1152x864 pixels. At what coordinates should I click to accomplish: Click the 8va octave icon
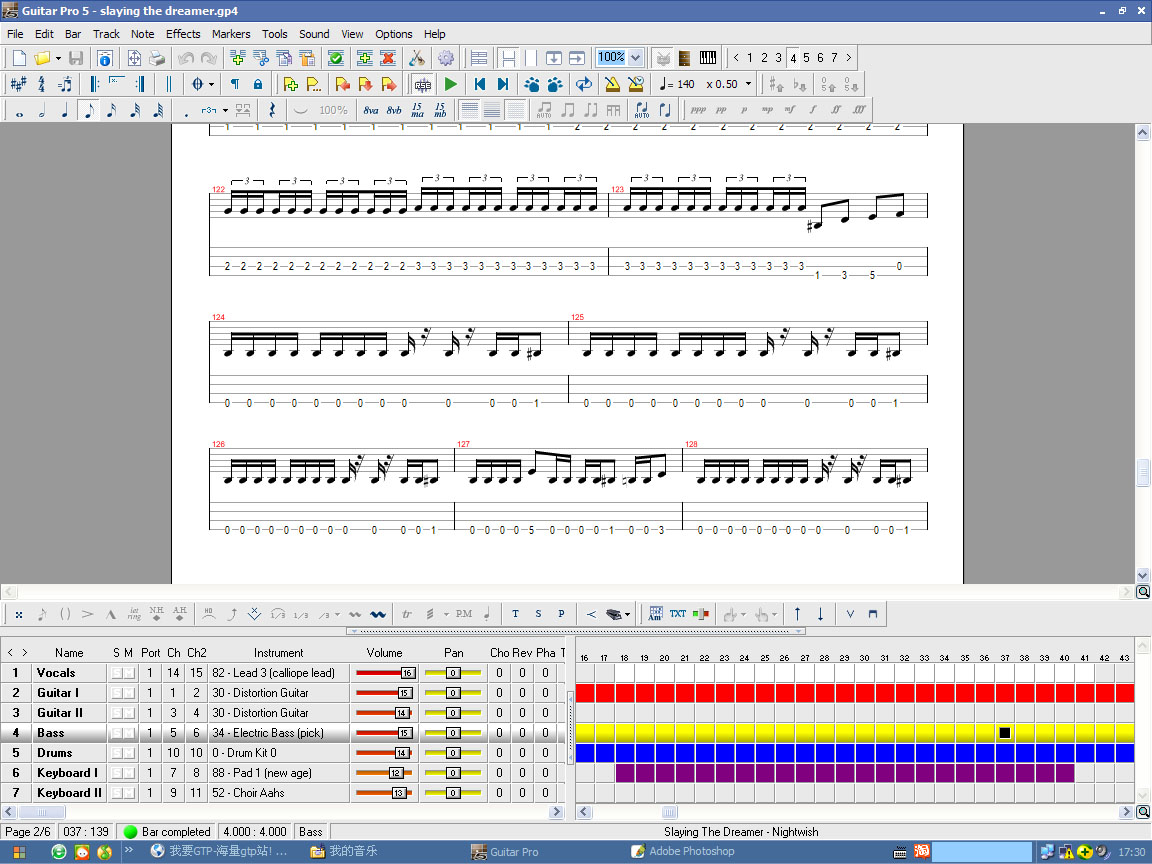(371, 110)
